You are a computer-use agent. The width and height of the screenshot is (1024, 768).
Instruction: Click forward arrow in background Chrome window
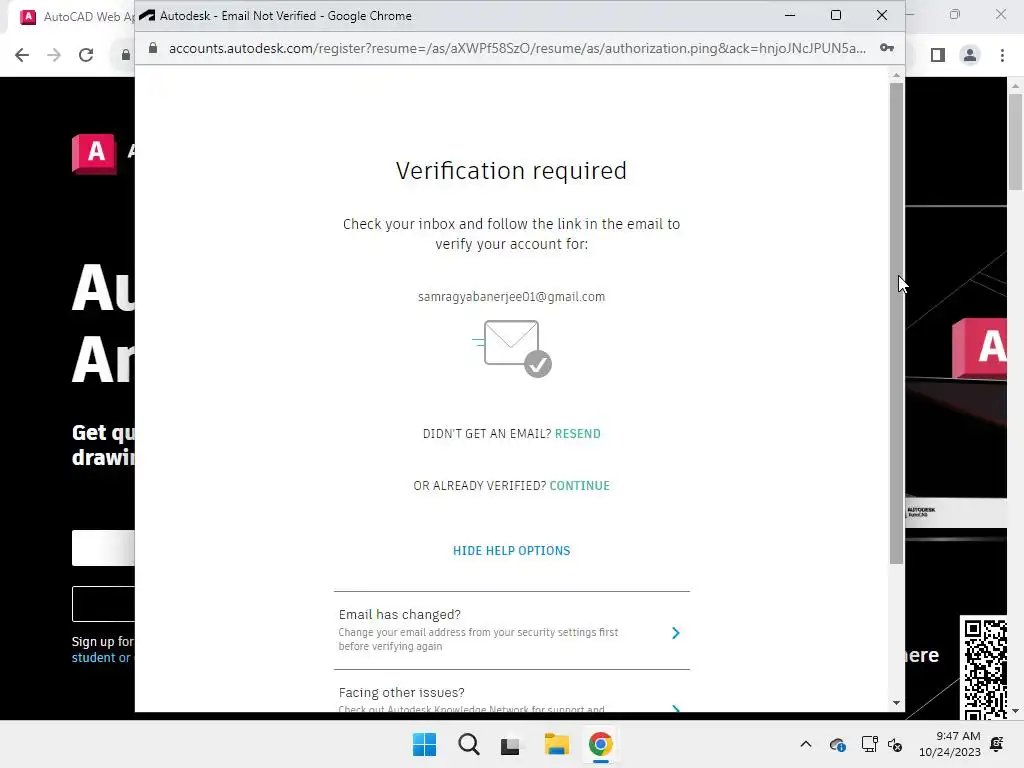(54, 55)
